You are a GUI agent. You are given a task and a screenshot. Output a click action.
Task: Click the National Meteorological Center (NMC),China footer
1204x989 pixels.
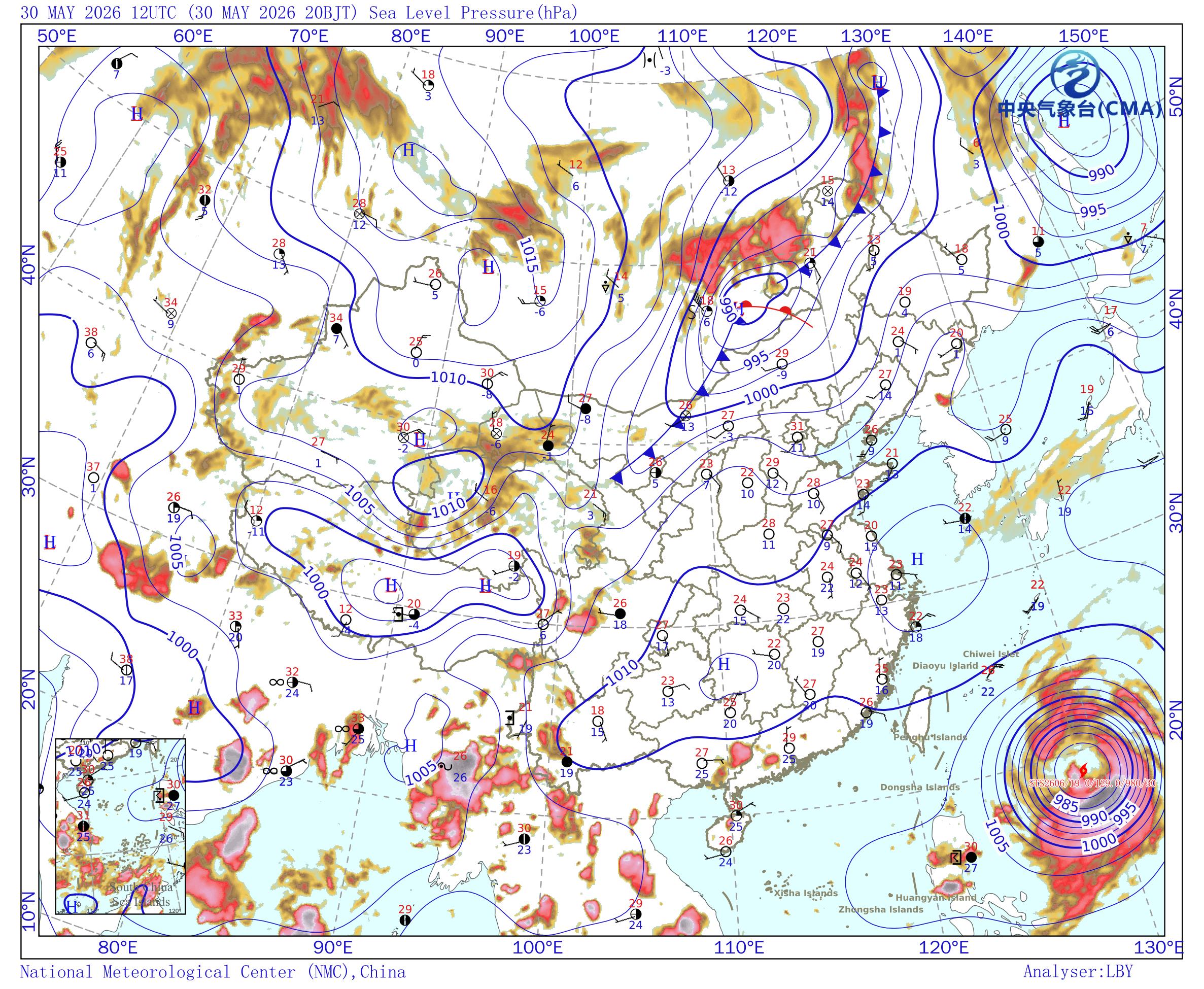pos(213,971)
